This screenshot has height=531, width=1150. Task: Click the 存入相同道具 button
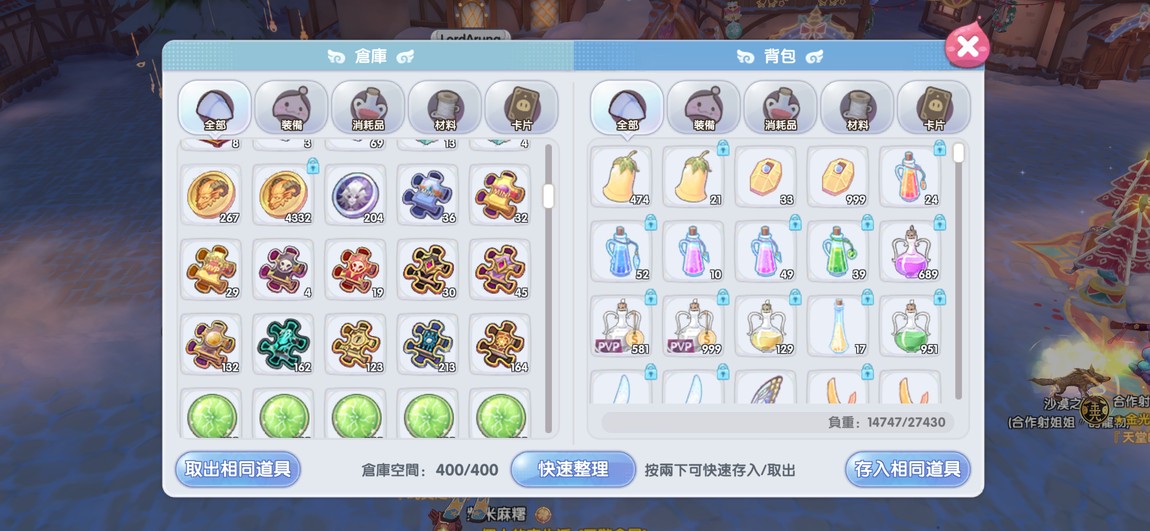tap(907, 469)
